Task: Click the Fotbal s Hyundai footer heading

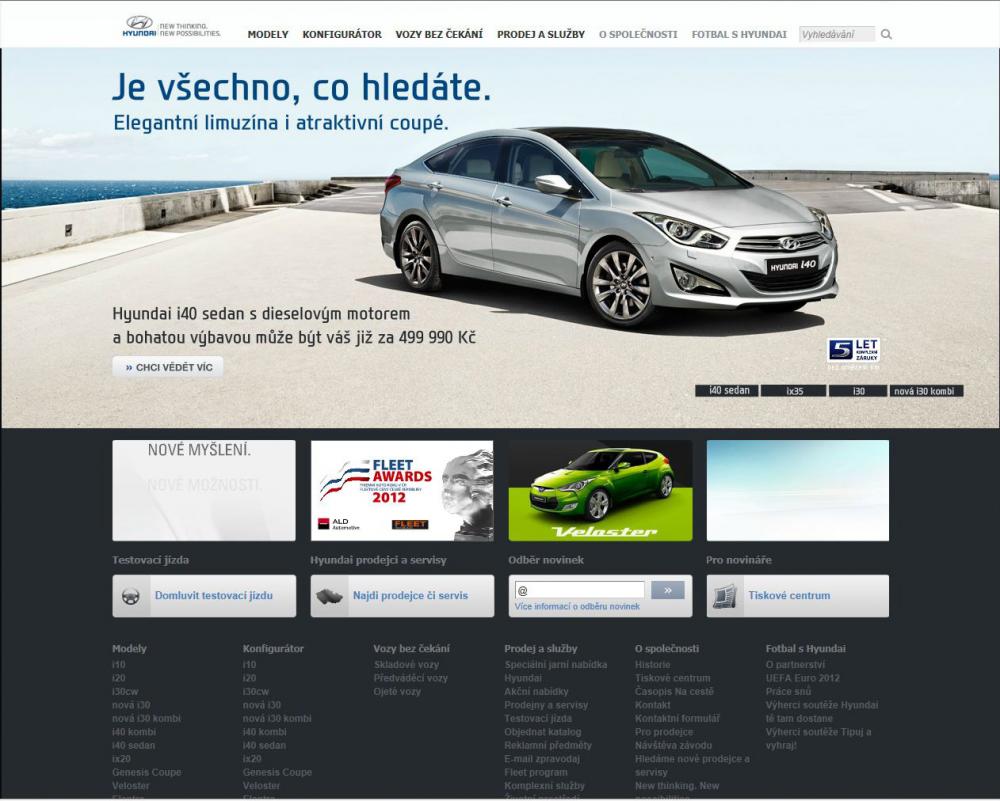Action: click(805, 649)
